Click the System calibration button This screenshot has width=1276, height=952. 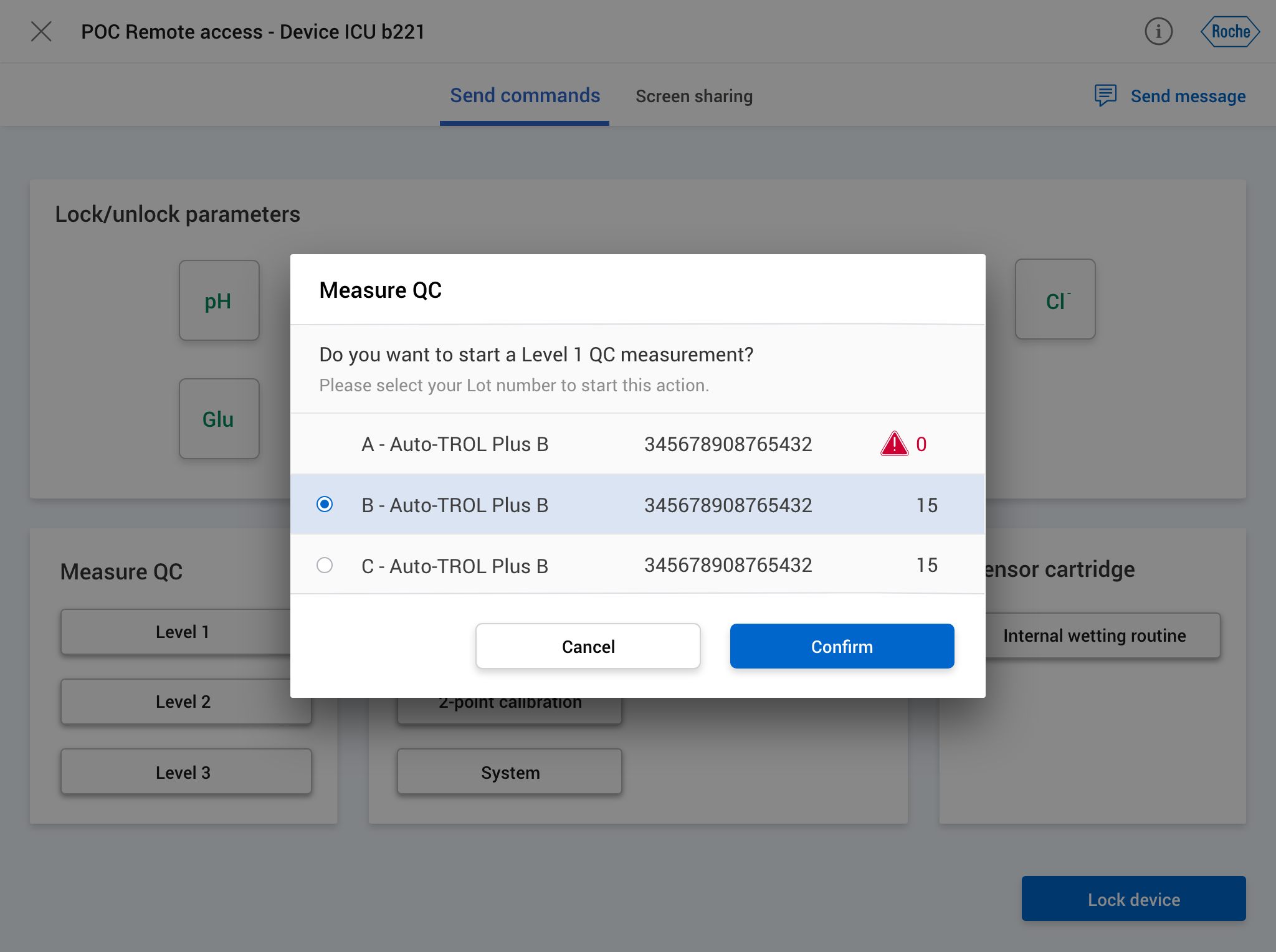click(x=510, y=772)
